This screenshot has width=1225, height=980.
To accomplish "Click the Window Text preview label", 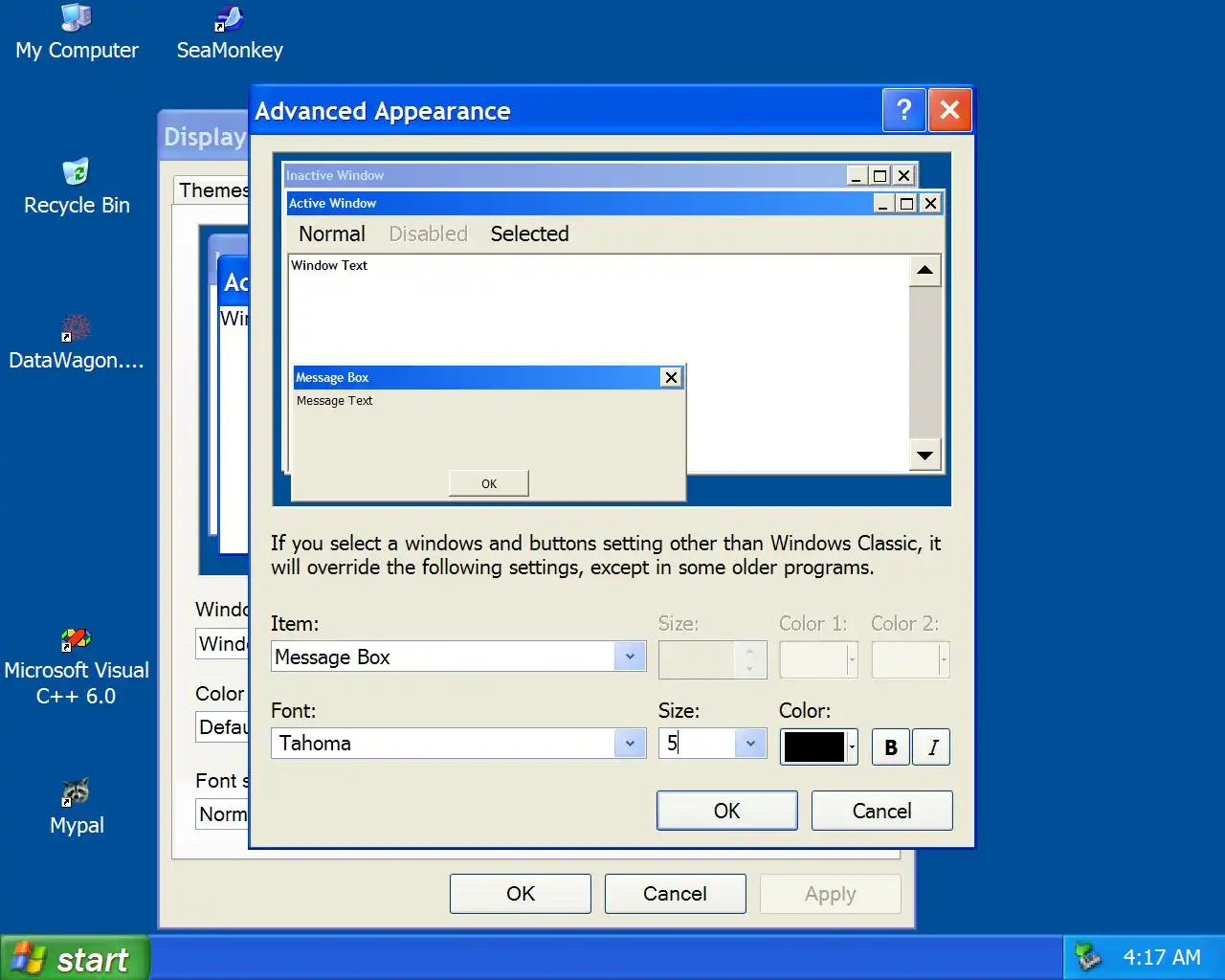I will coord(329,265).
